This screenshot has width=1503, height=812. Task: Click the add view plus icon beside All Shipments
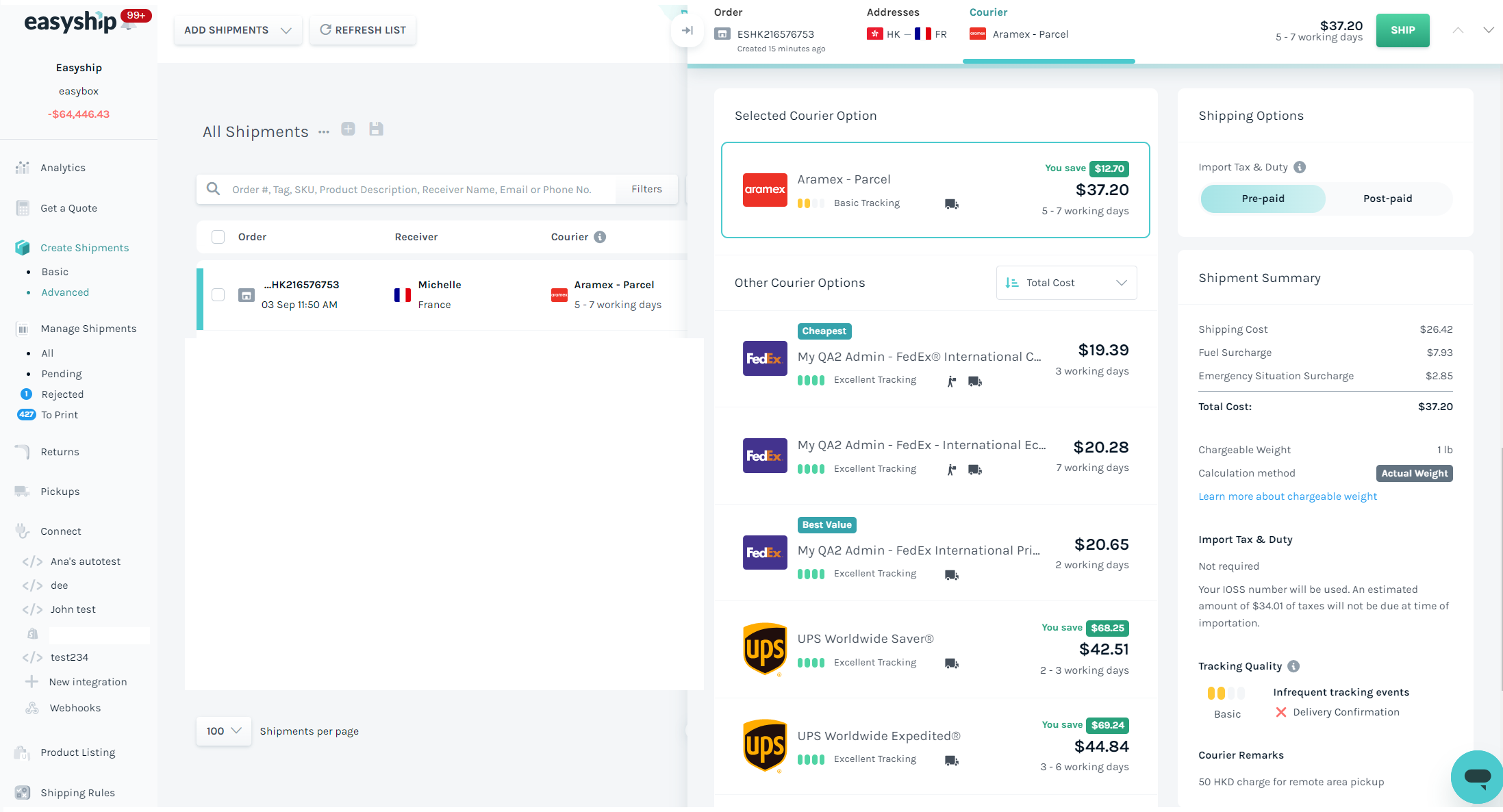tap(348, 129)
